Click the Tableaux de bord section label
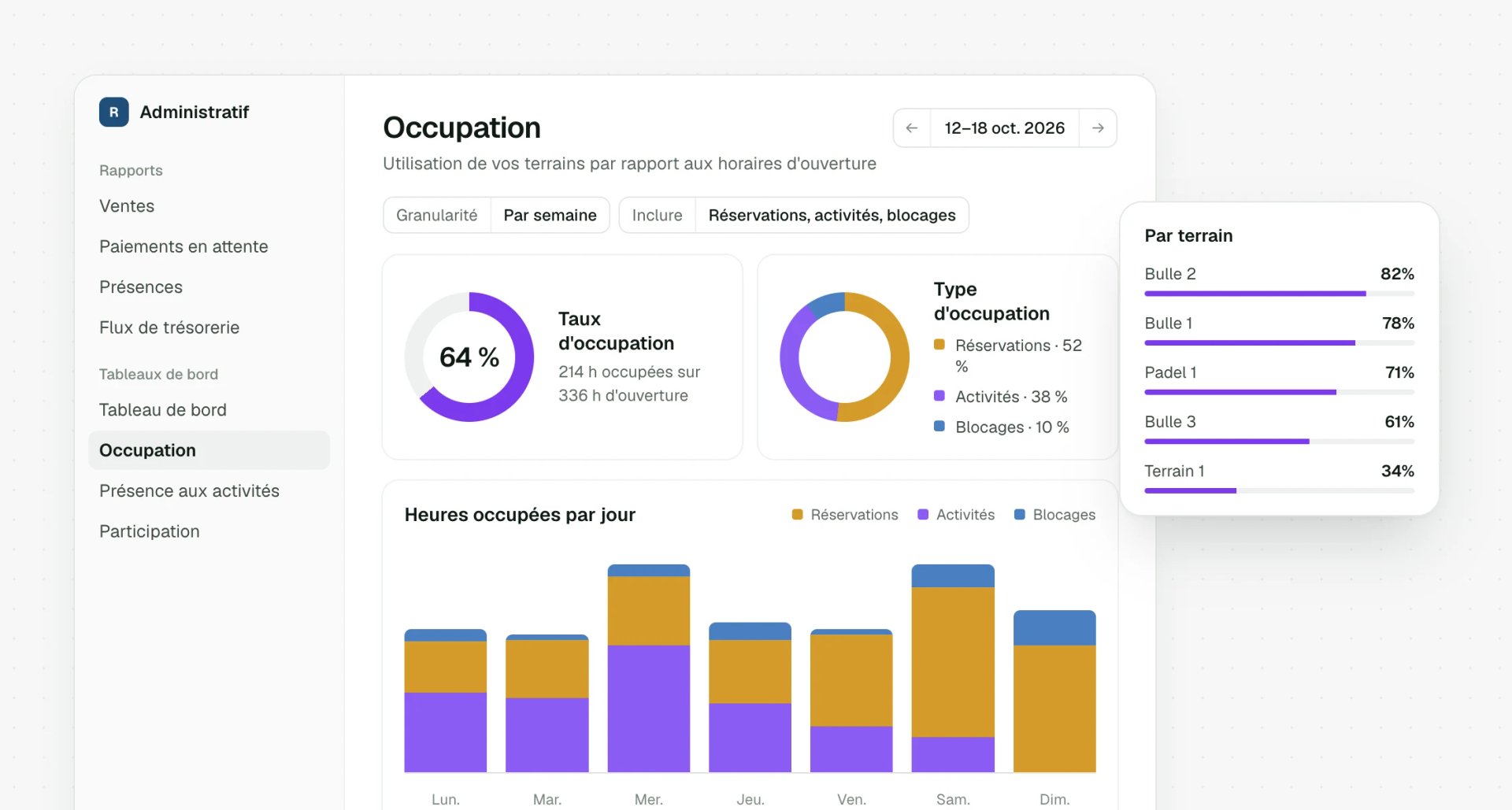Screen dimensions: 1512x810 158,374
